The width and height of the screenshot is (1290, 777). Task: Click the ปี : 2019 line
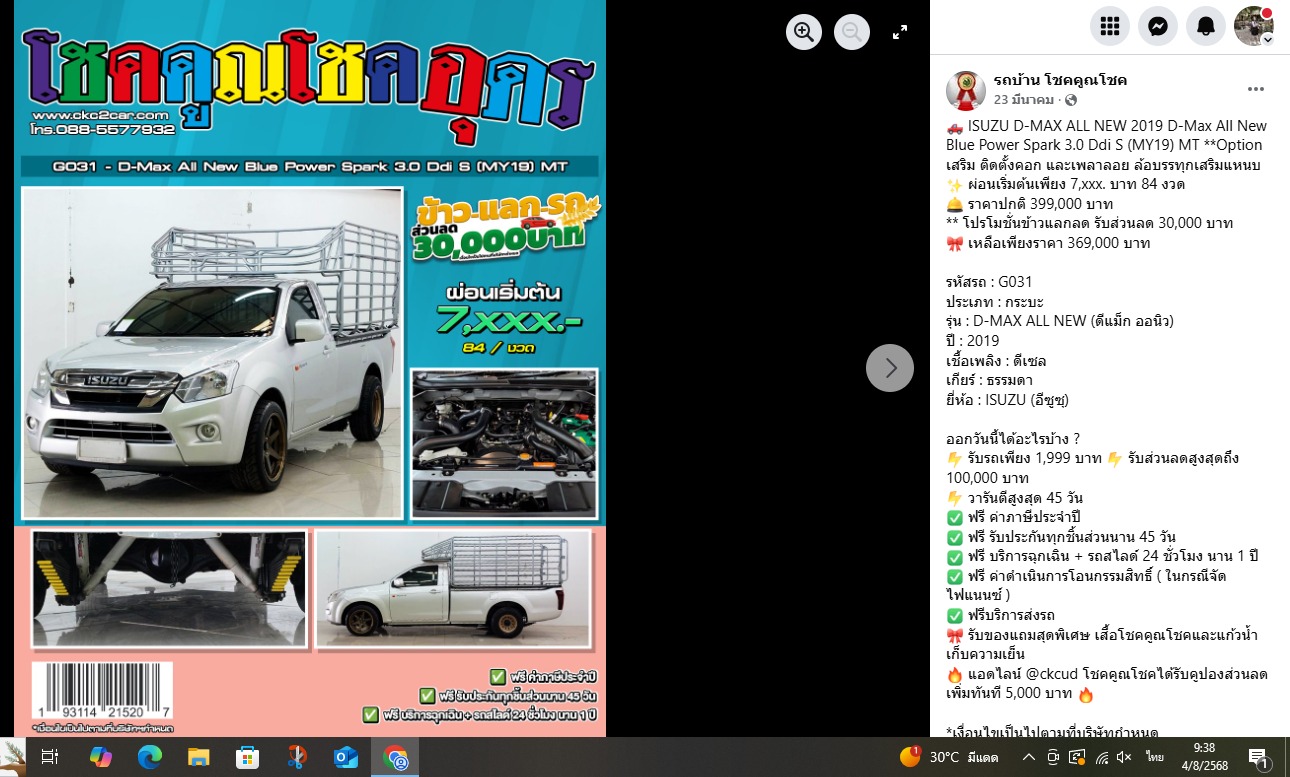pos(972,340)
